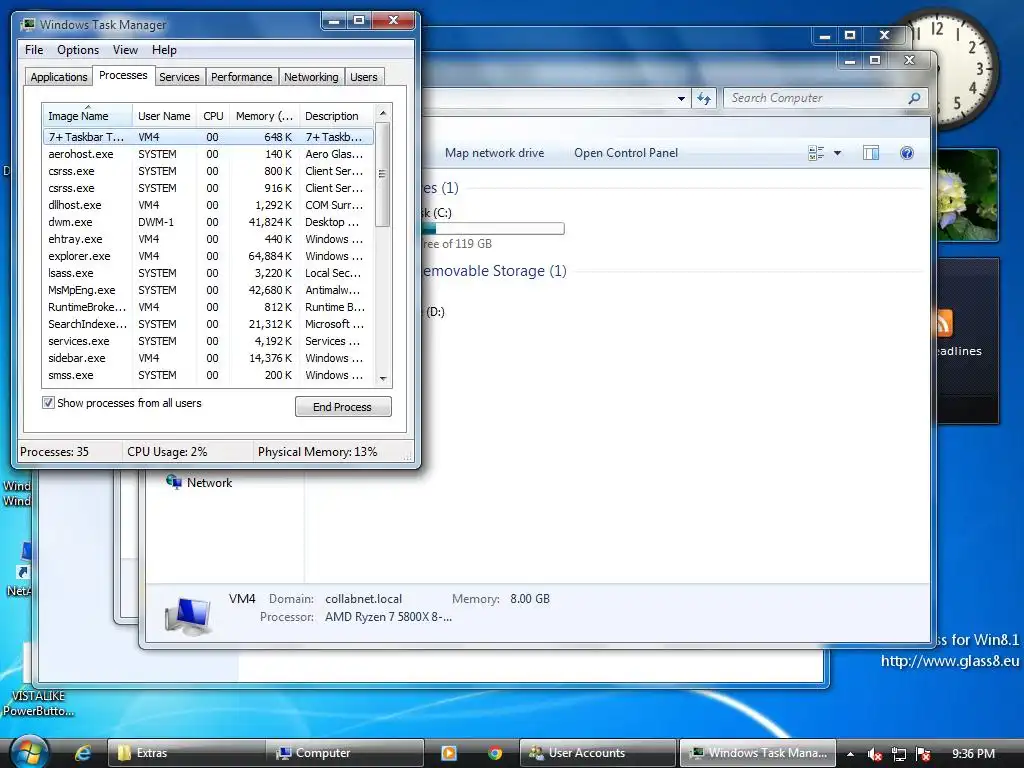Sort processes by Description column
Image resolution: width=1024 pixels, height=768 pixels.
tap(337, 116)
